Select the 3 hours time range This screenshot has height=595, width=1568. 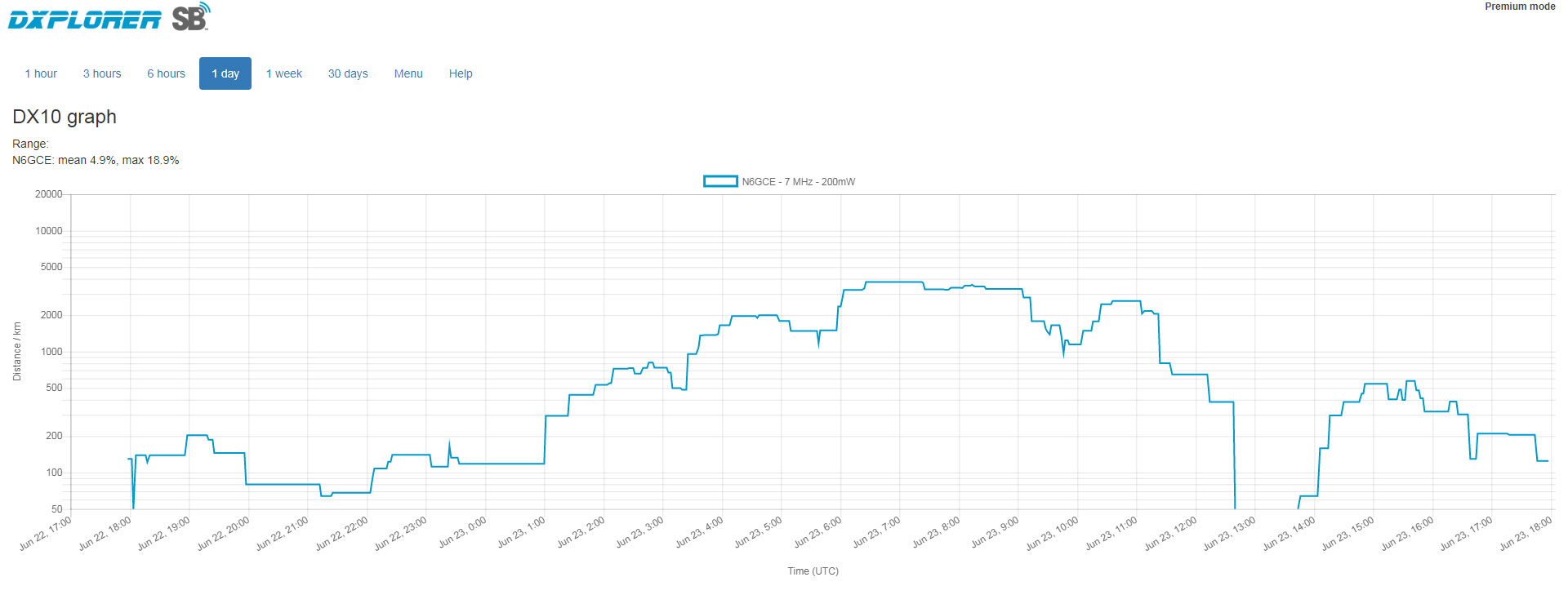tap(102, 73)
